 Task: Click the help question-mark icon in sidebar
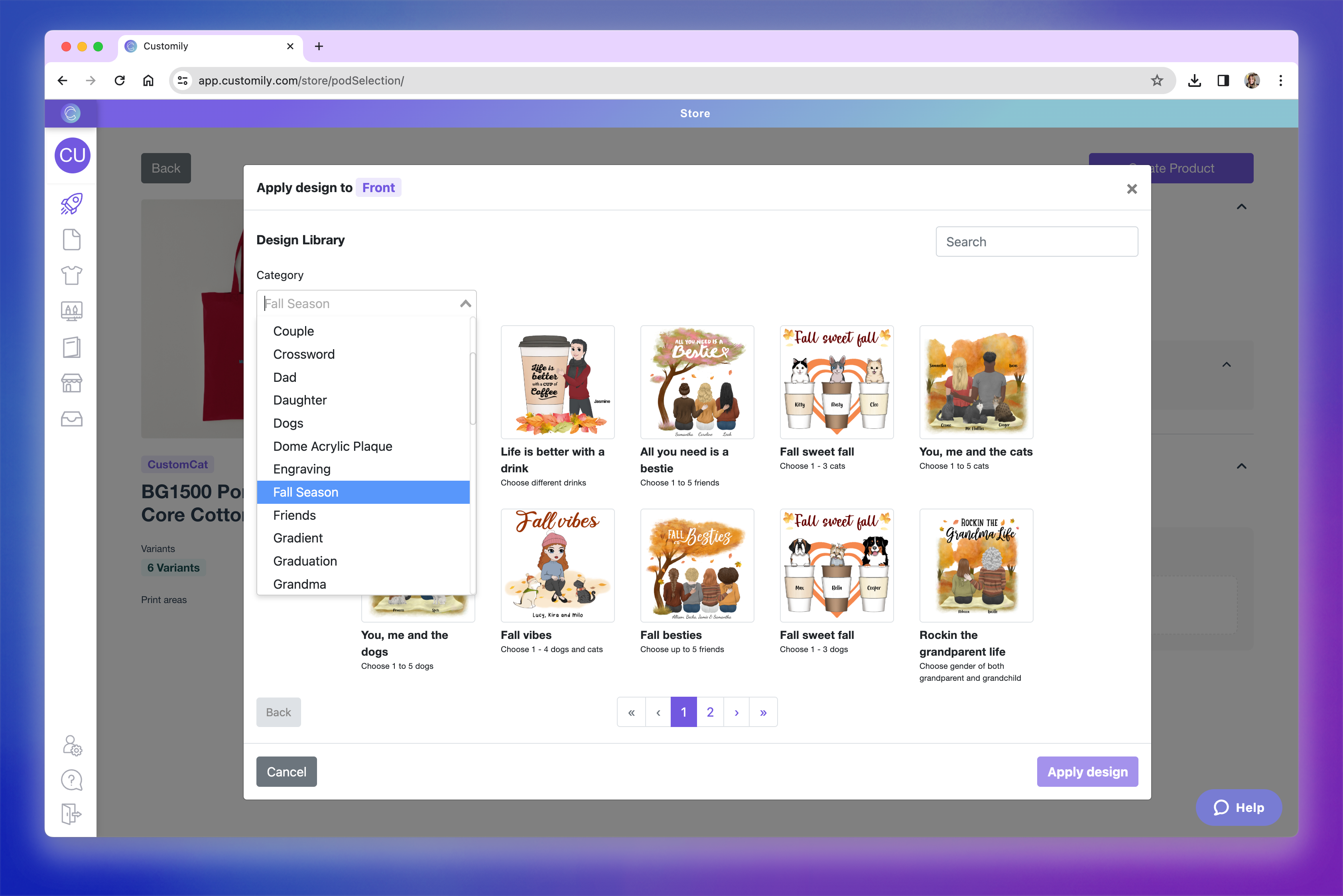coord(71,780)
